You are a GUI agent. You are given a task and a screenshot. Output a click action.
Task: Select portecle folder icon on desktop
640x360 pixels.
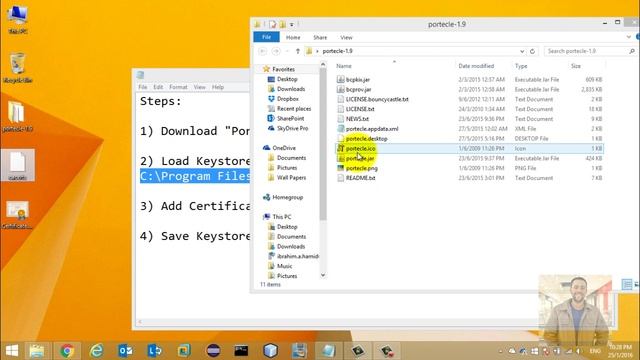point(17,116)
